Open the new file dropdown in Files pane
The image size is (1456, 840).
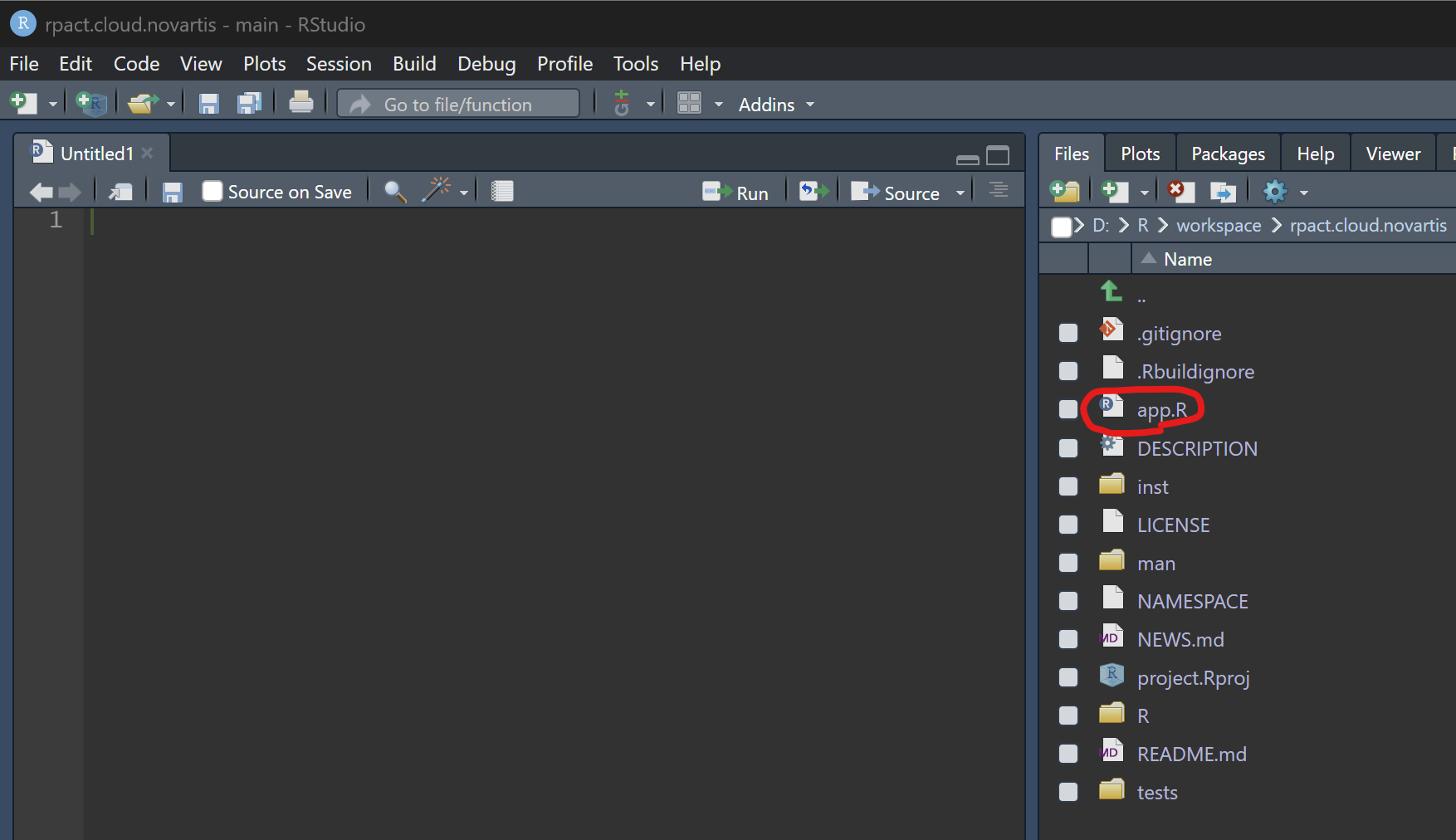tap(1145, 191)
